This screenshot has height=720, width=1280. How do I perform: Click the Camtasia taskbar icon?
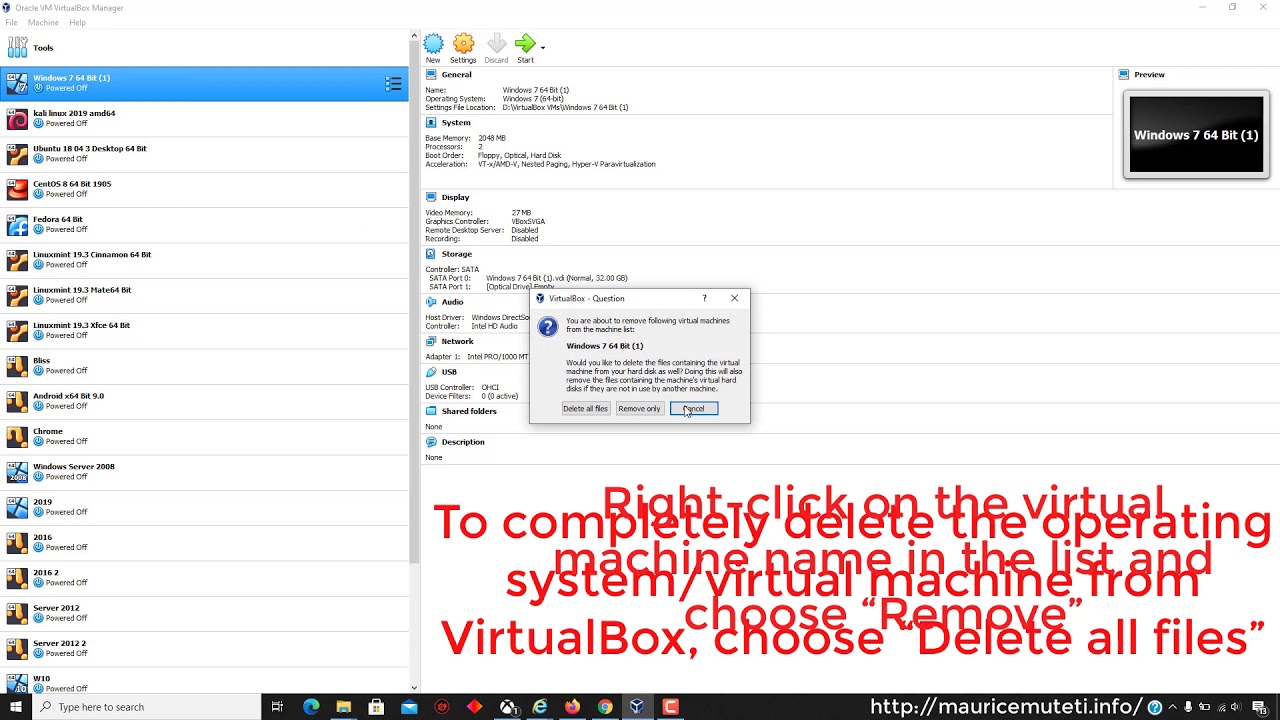(670, 707)
